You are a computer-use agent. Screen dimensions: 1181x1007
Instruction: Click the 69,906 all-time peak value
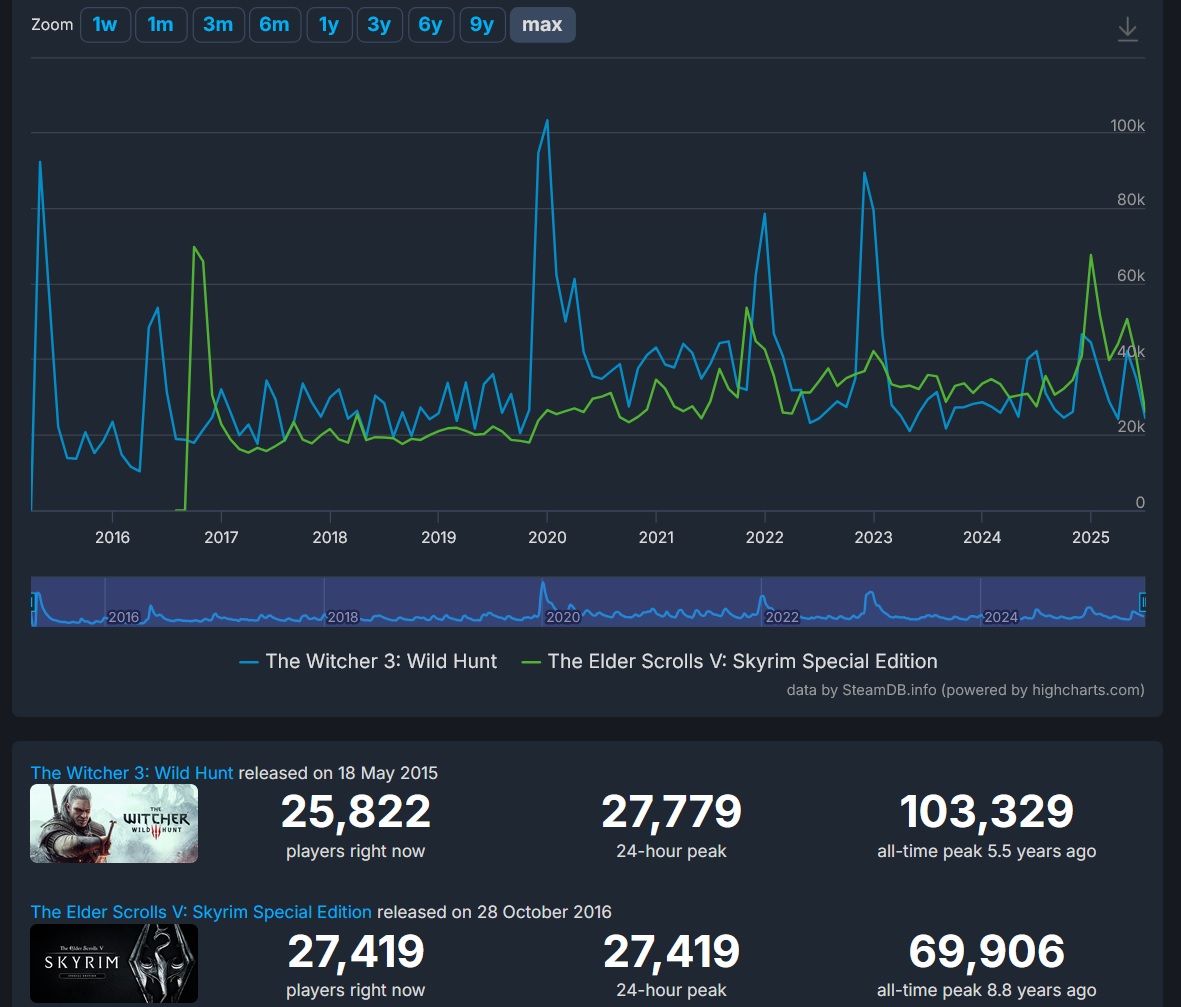[987, 951]
